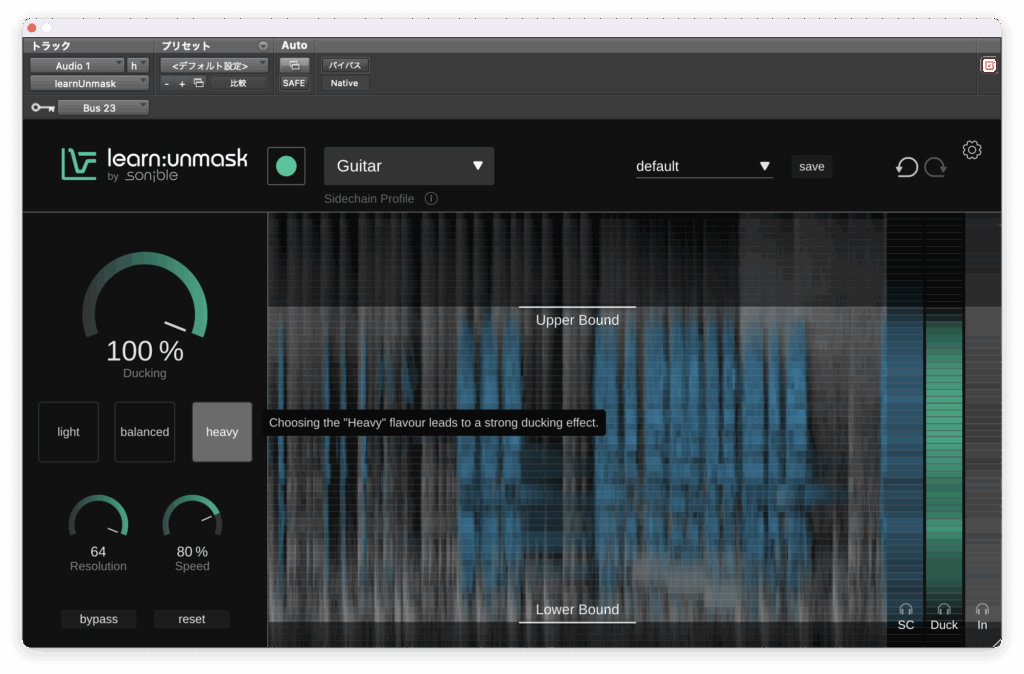Redo change with redo arrow
The width and height of the screenshot is (1024, 674).
(935, 167)
